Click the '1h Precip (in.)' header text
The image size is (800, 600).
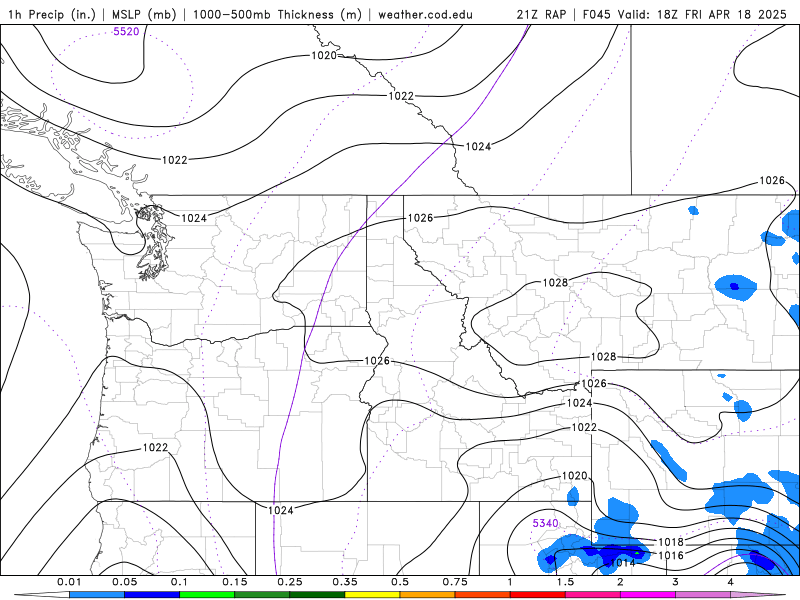tap(52, 14)
